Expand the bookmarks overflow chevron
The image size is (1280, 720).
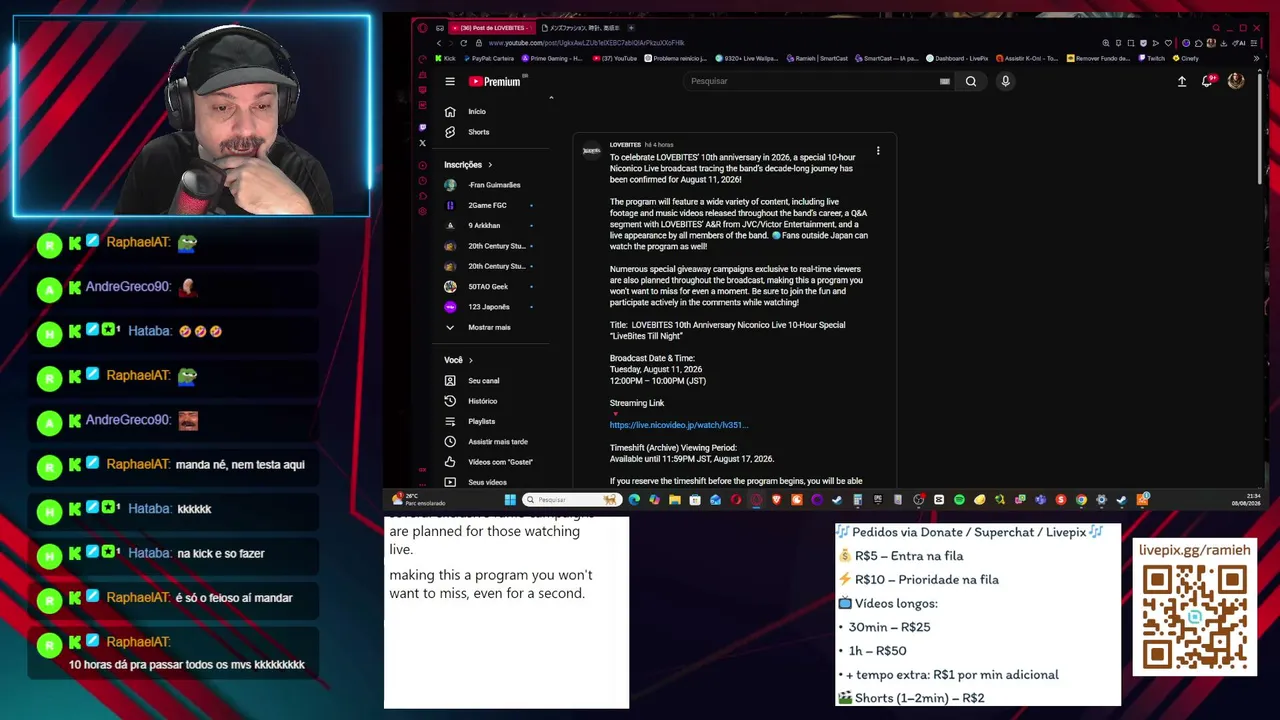tap(1256, 58)
